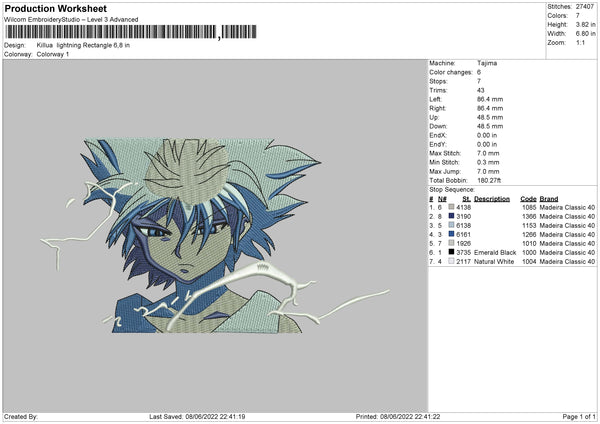This screenshot has height=424, width=600.
Task: Click the Right value 86.4 mm
Action: (490, 108)
